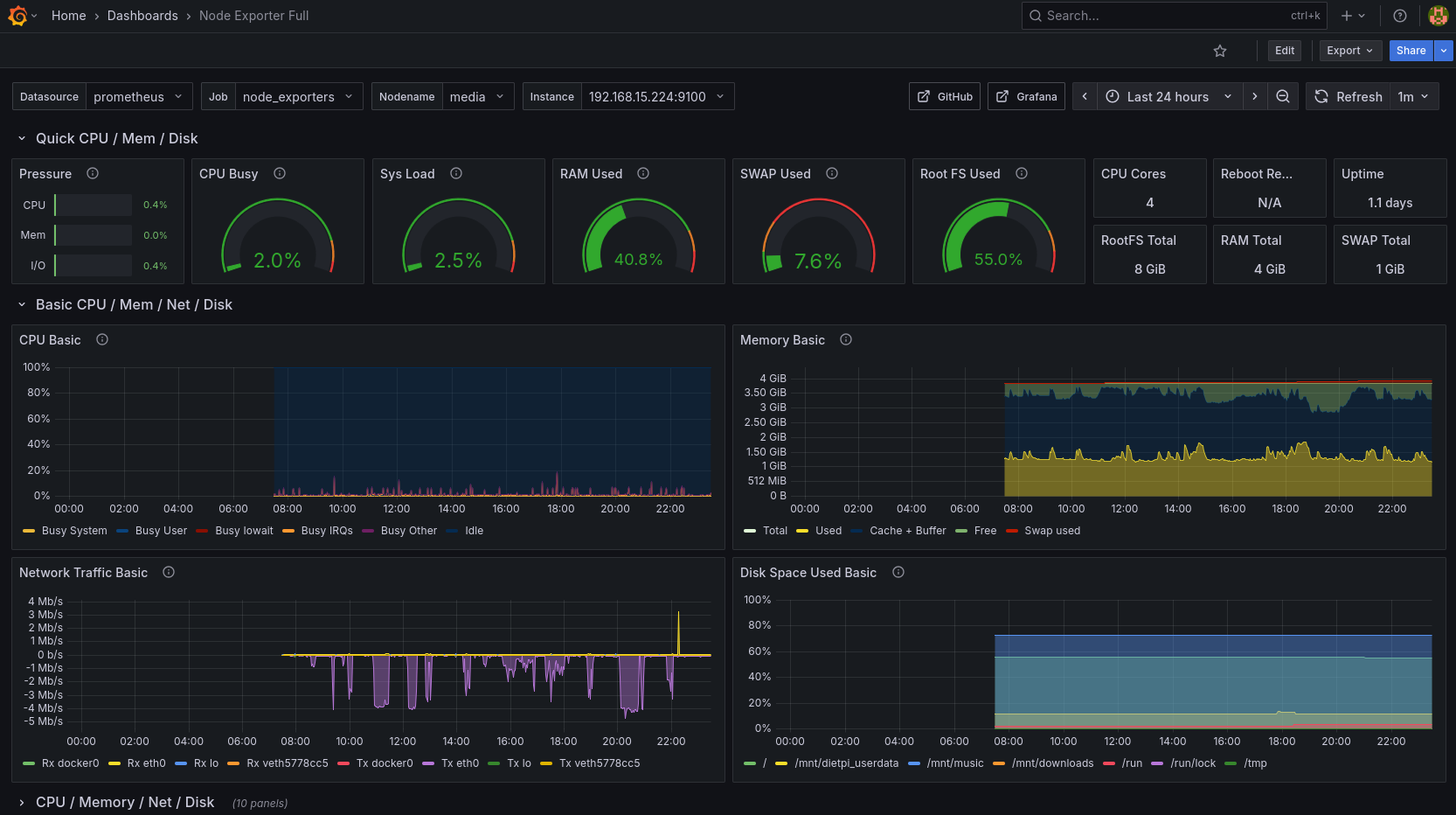The height and width of the screenshot is (815, 1456).
Task: Show info tooltip for CPU Busy panel
Action: (x=280, y=173)
